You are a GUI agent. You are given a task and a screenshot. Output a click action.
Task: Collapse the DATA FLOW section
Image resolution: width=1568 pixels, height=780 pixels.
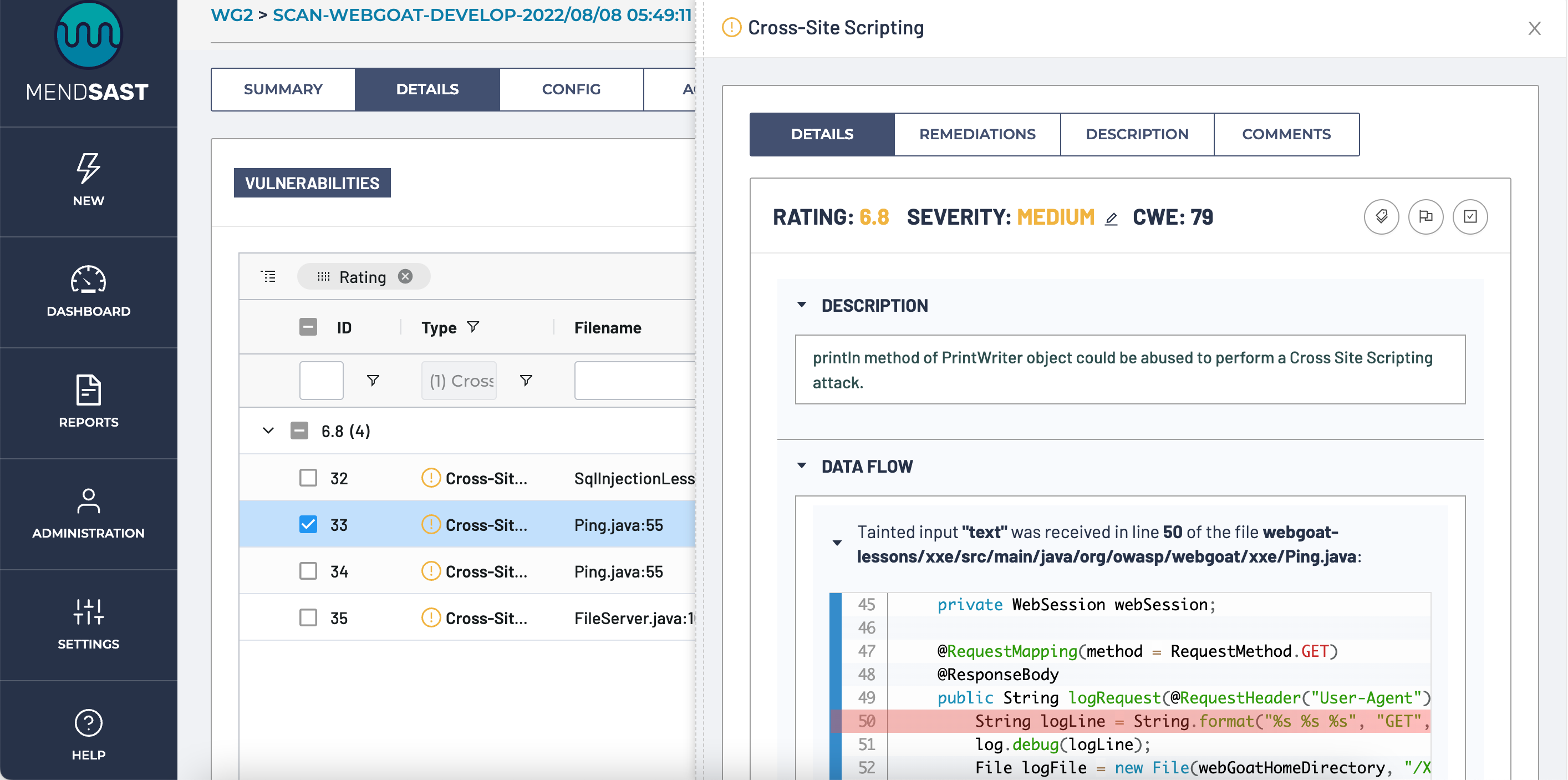tap(802, 466)
